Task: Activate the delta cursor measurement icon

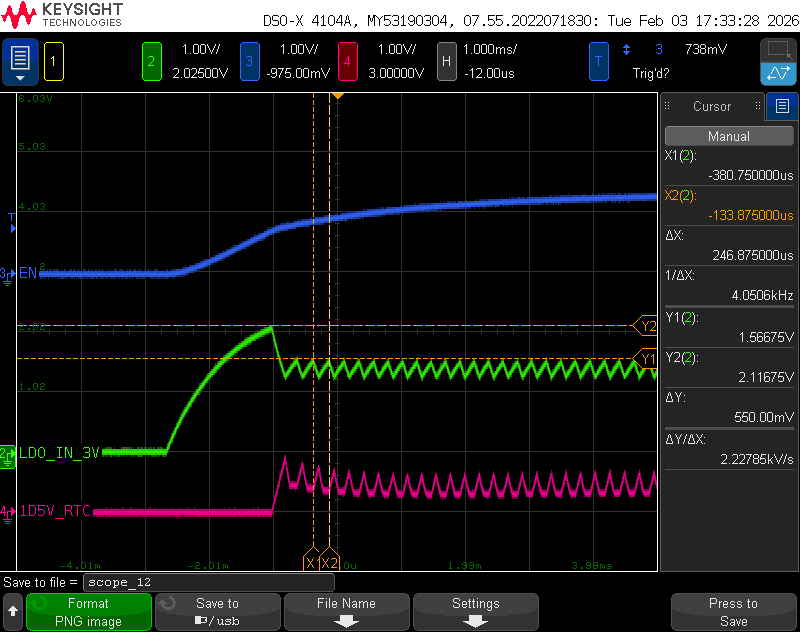Action: click(x=778, y=73)
